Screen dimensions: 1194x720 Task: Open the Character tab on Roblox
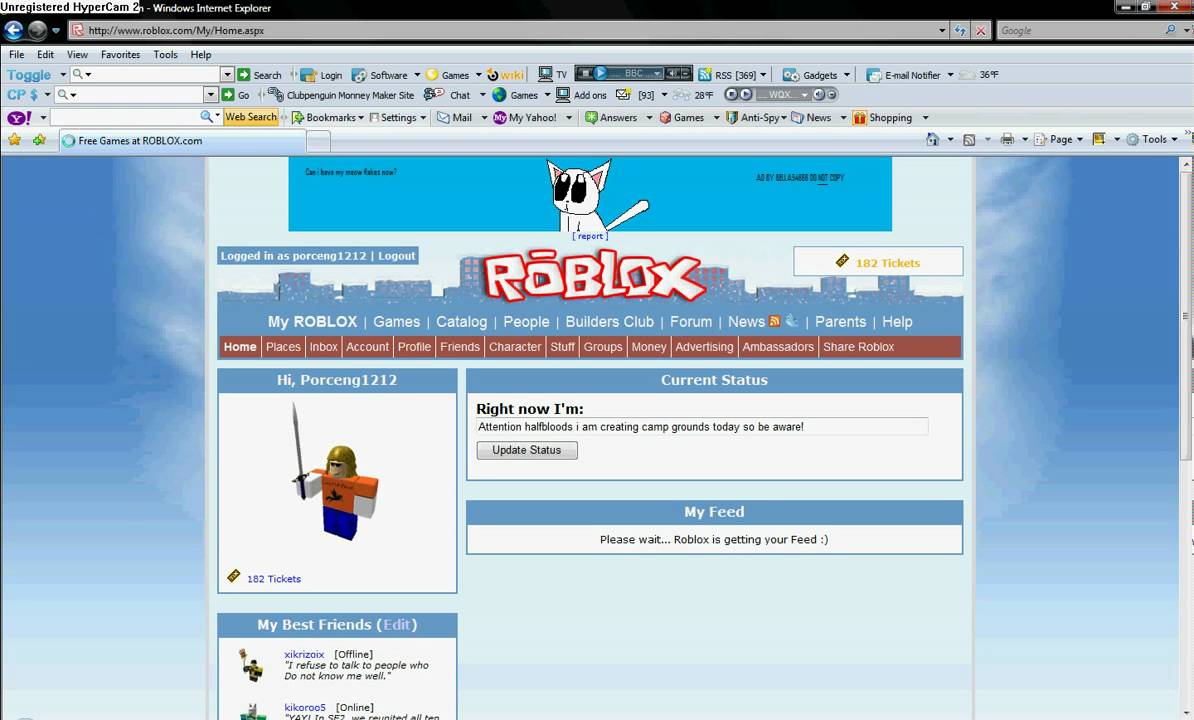(x=515, y=346)
